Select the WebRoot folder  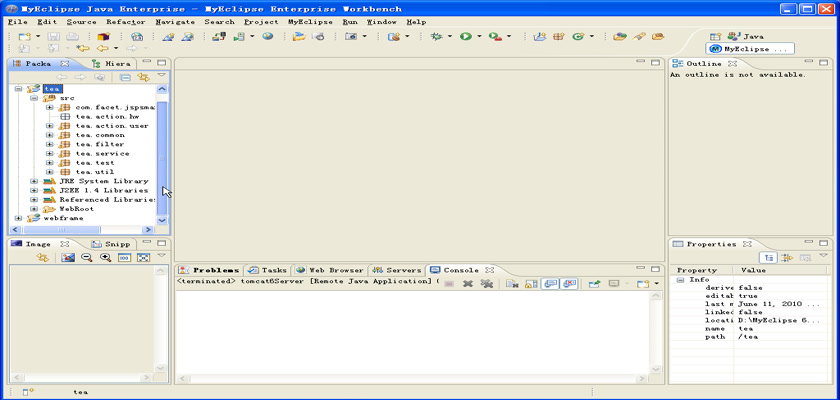[x=69, y=209]
